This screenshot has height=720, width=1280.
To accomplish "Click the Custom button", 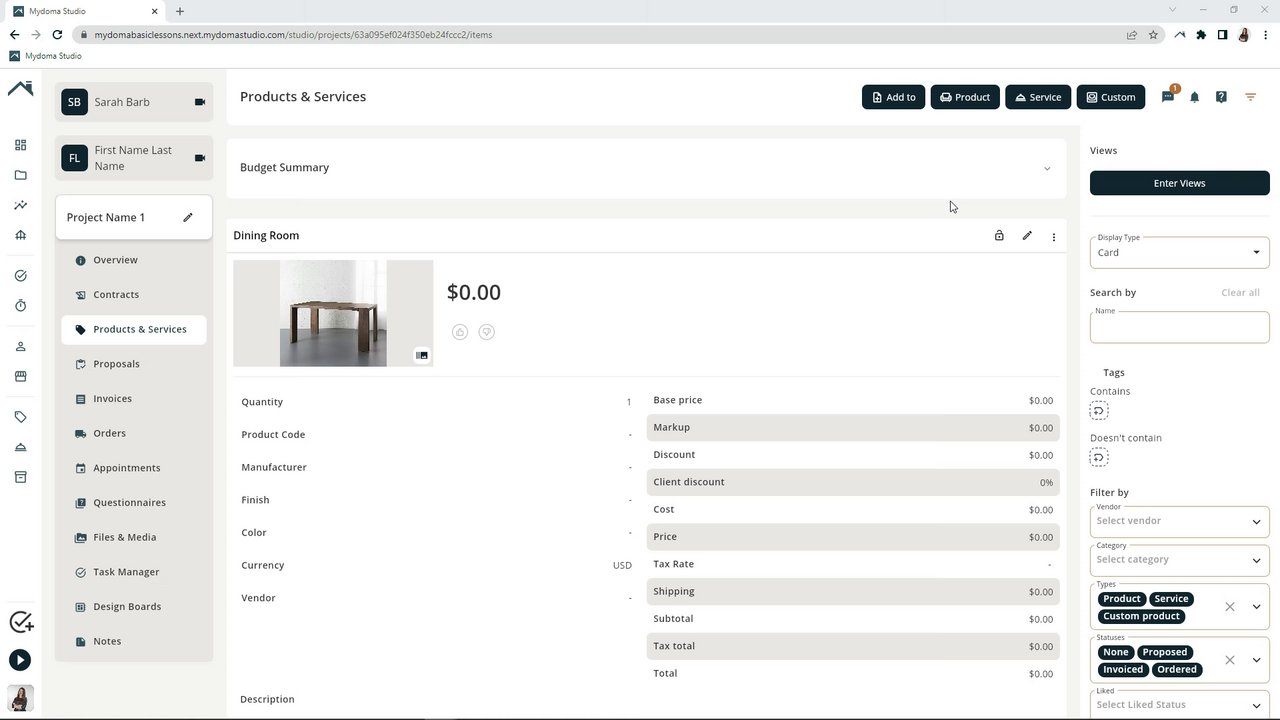I will pos(1110,97).
